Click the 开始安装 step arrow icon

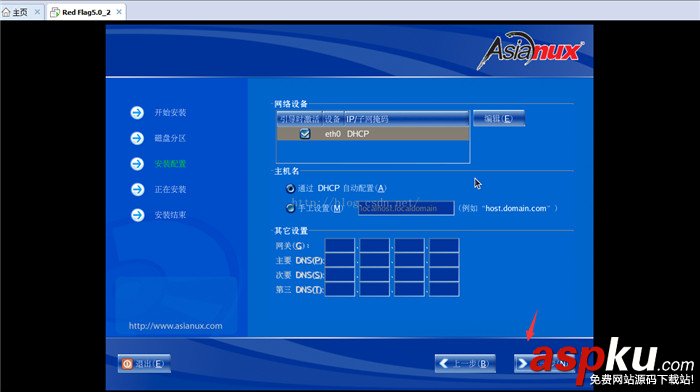pos(137,113)
